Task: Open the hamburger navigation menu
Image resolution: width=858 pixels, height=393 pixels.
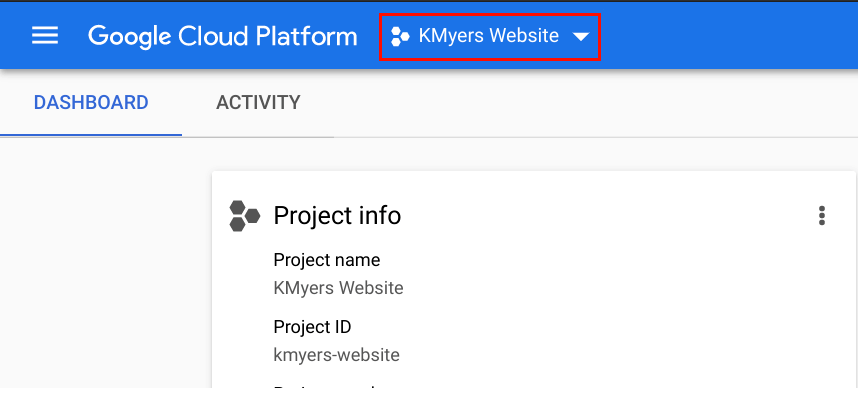Action: pos(45,36)
